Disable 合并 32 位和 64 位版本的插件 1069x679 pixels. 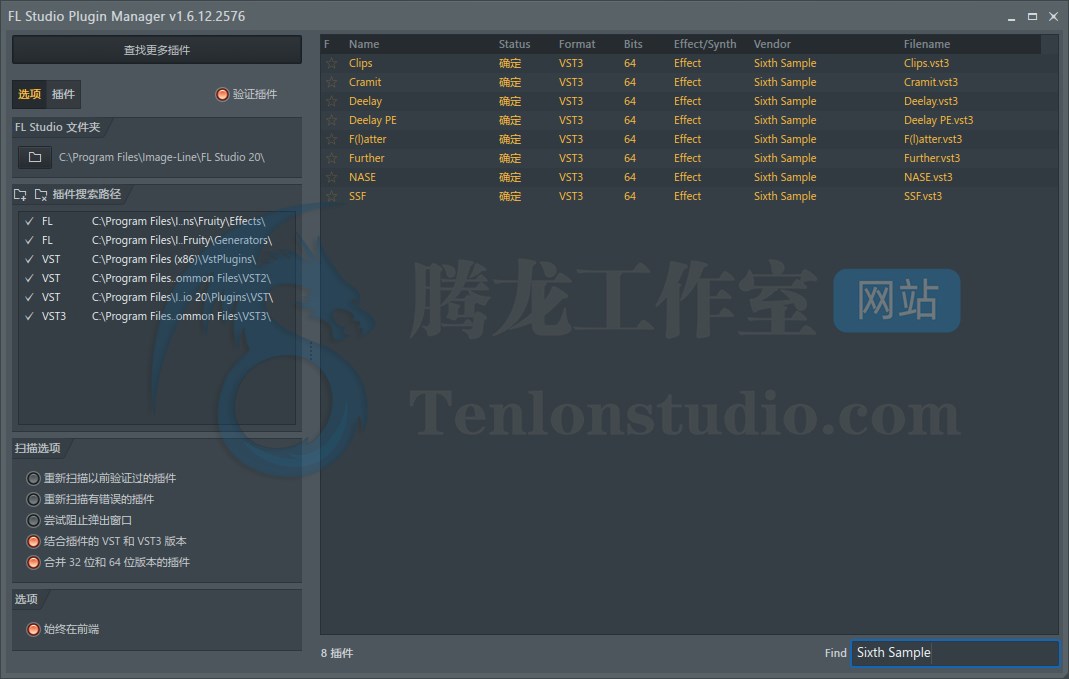pyautogui.click(x=33, y=562)
